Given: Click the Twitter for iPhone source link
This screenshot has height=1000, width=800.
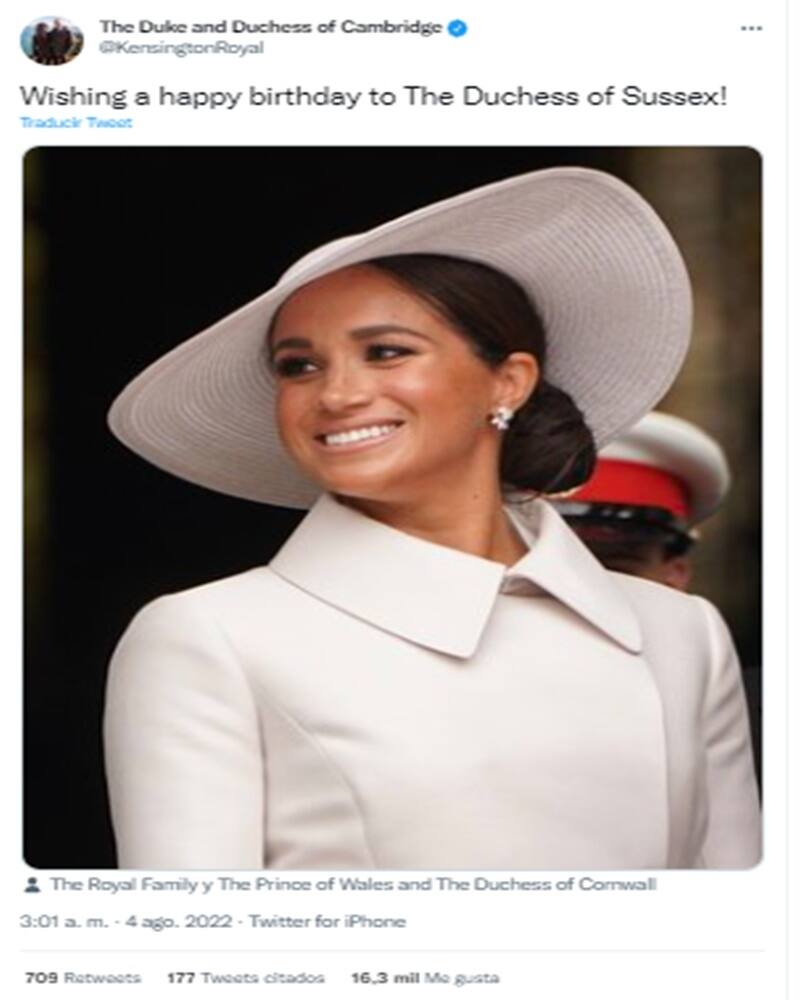Looking at the screenshot, I should click(x=327, y=922).
